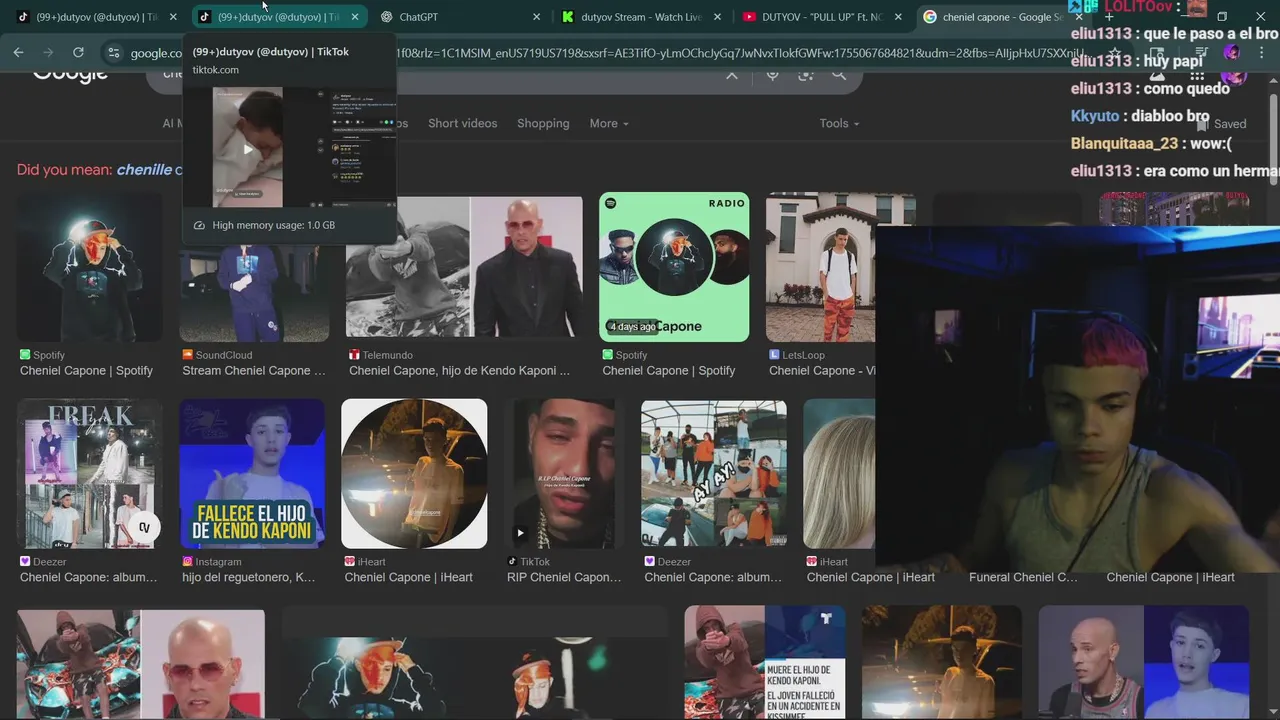Click the Deezer source icon under FREAK
The height and width of the screenshot is (720, 1280).
tap(25, 562)
